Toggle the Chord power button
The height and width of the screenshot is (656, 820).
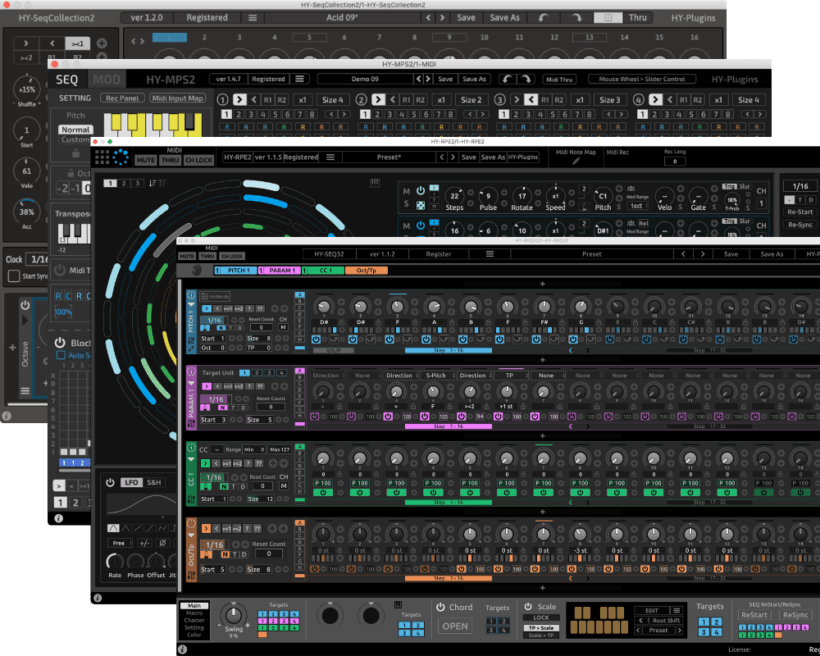(440, 607)
